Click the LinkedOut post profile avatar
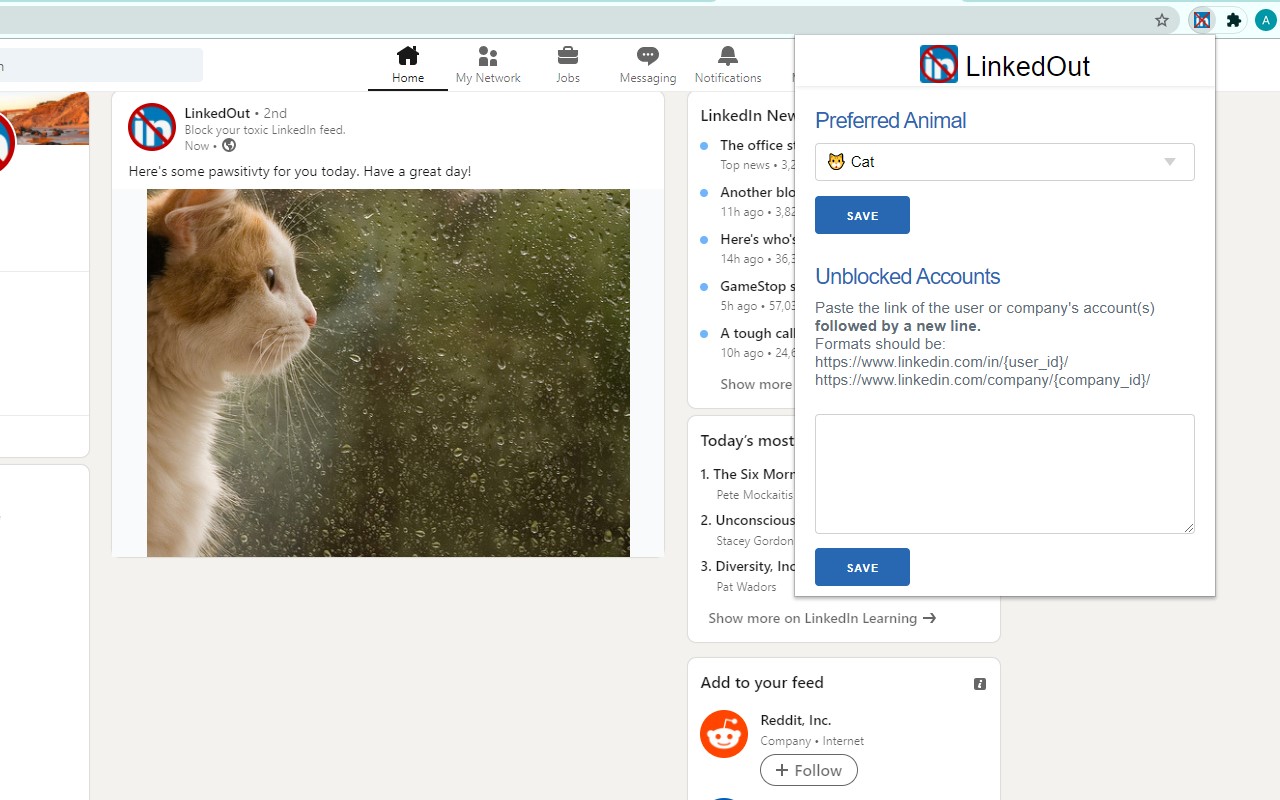The width and height of the screenshot is (1280, 800). pos(152,127)
